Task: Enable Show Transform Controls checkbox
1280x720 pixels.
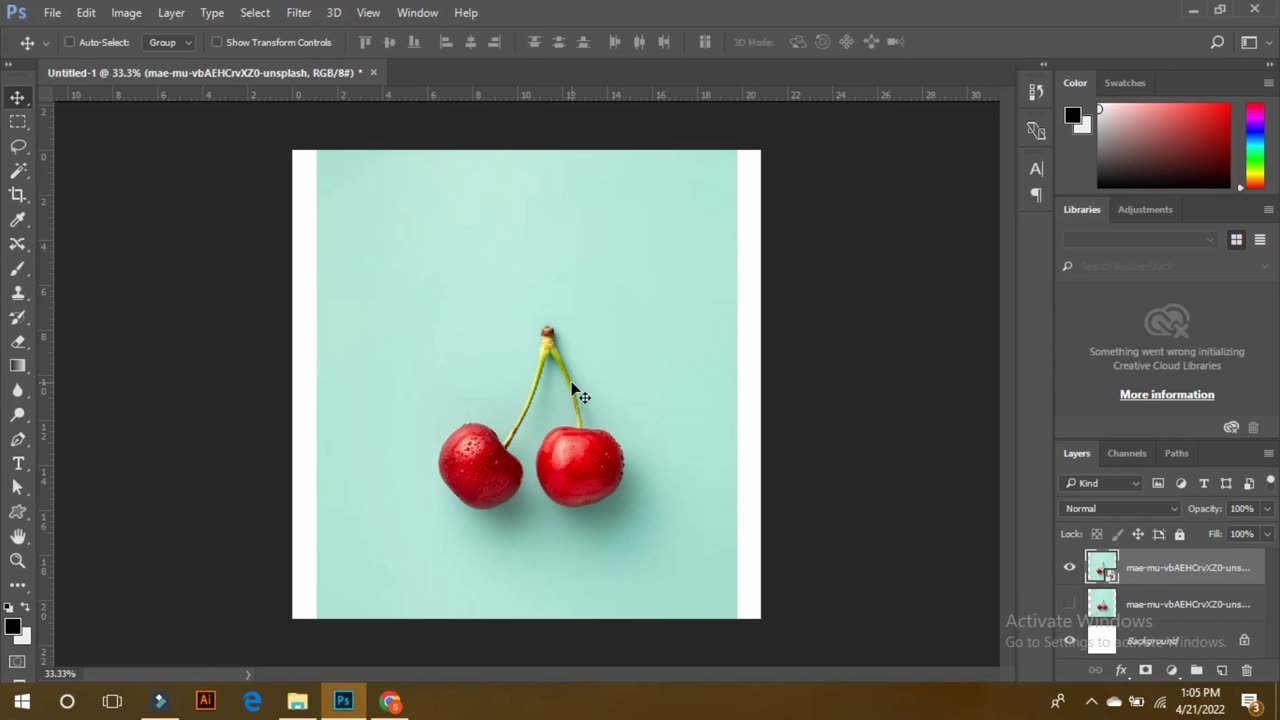Action: click(x=217, y=42)
